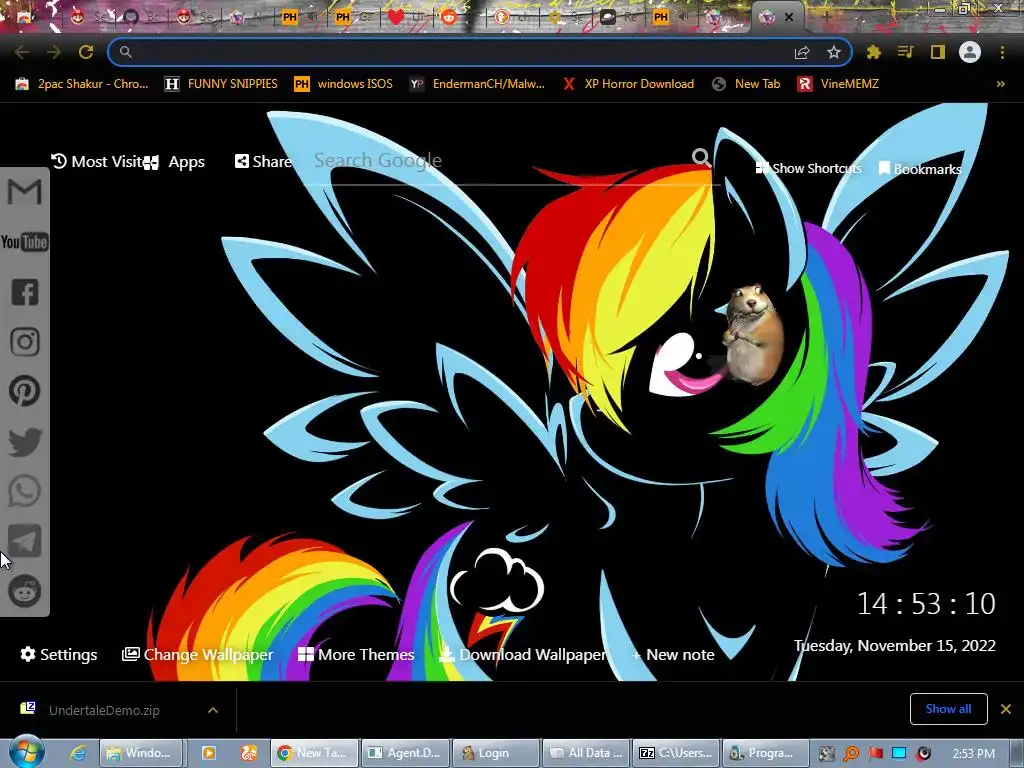Open More Themes
1024x768 pixels.
(x=356, y=654)
